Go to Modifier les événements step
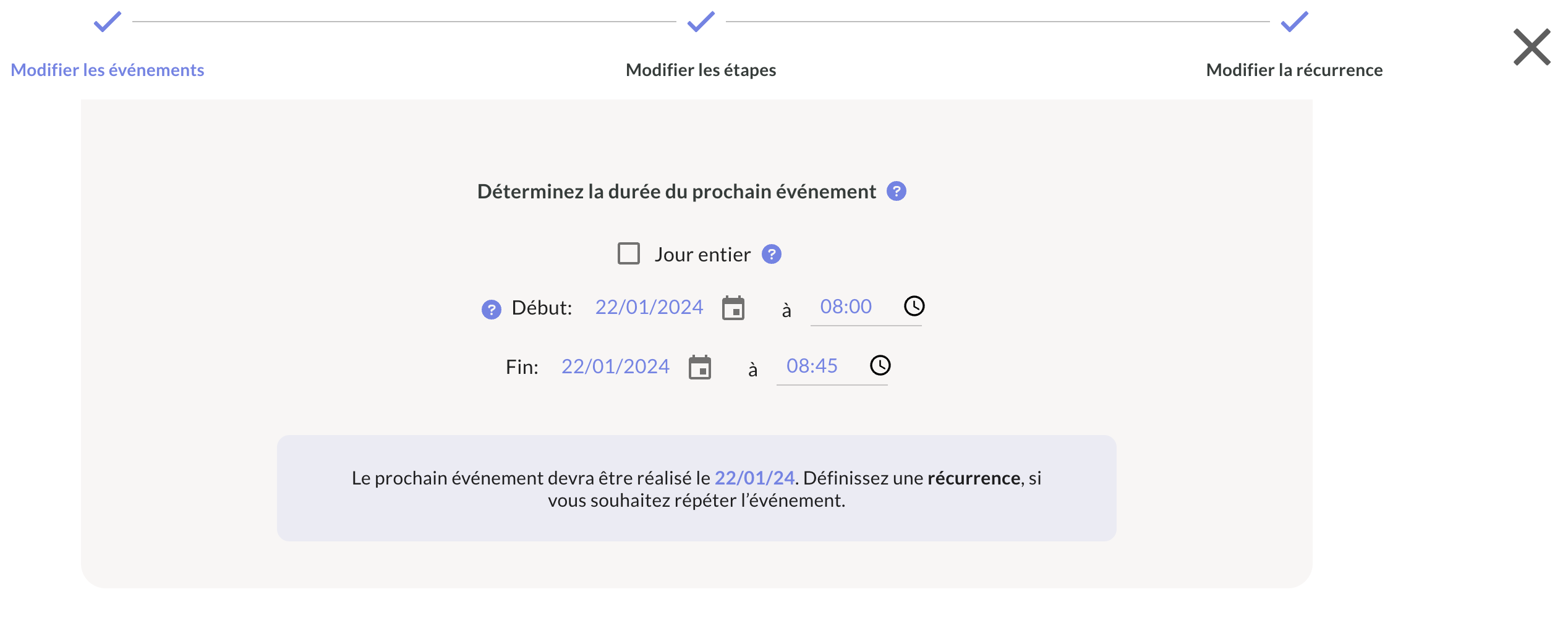The height and width of the screenshot is (639, 1568). [x=108, y=70]
